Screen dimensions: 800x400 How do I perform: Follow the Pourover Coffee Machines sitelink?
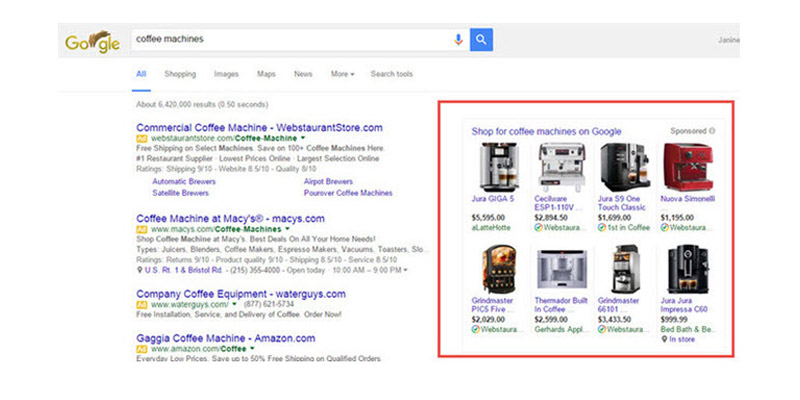pos(348,193)
